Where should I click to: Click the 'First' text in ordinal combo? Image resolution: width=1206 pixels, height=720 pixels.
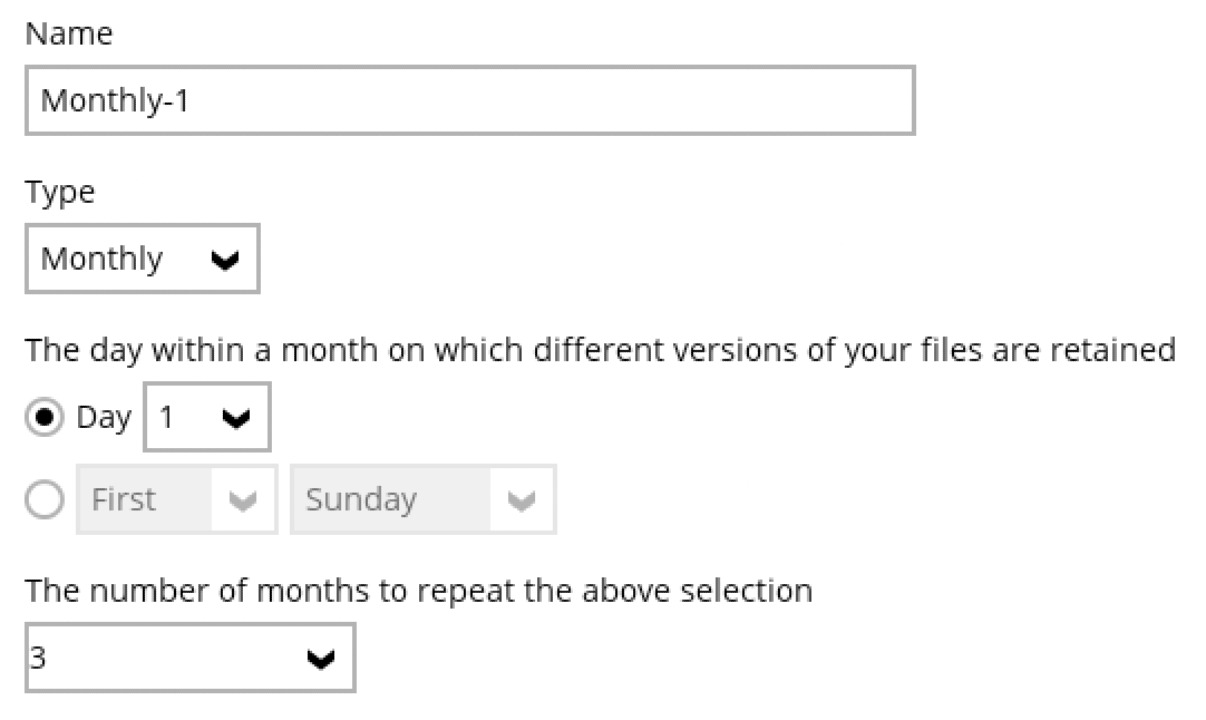[x=123, y=499]
